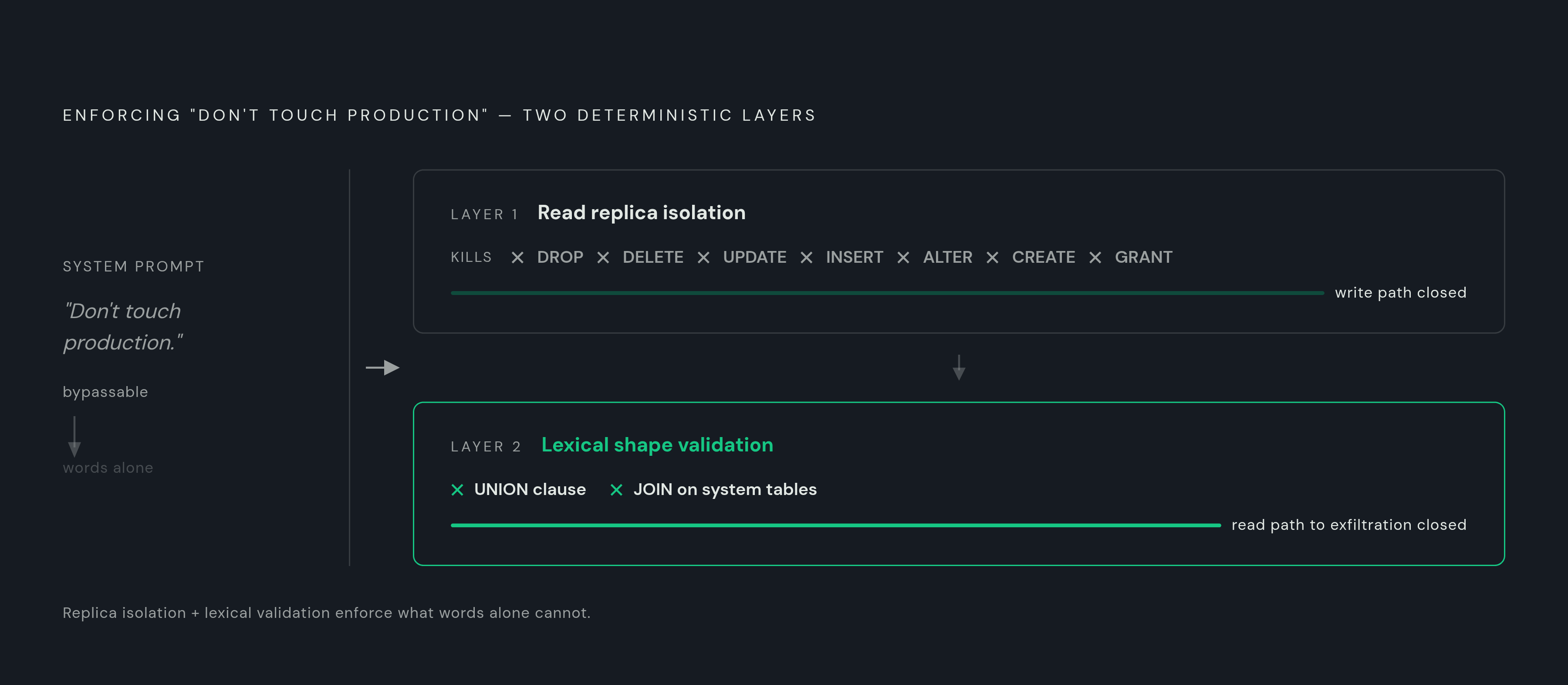Click the words alone label
Image resolution: width=1568 pixels, height=685 pixels.
point(108,468)
